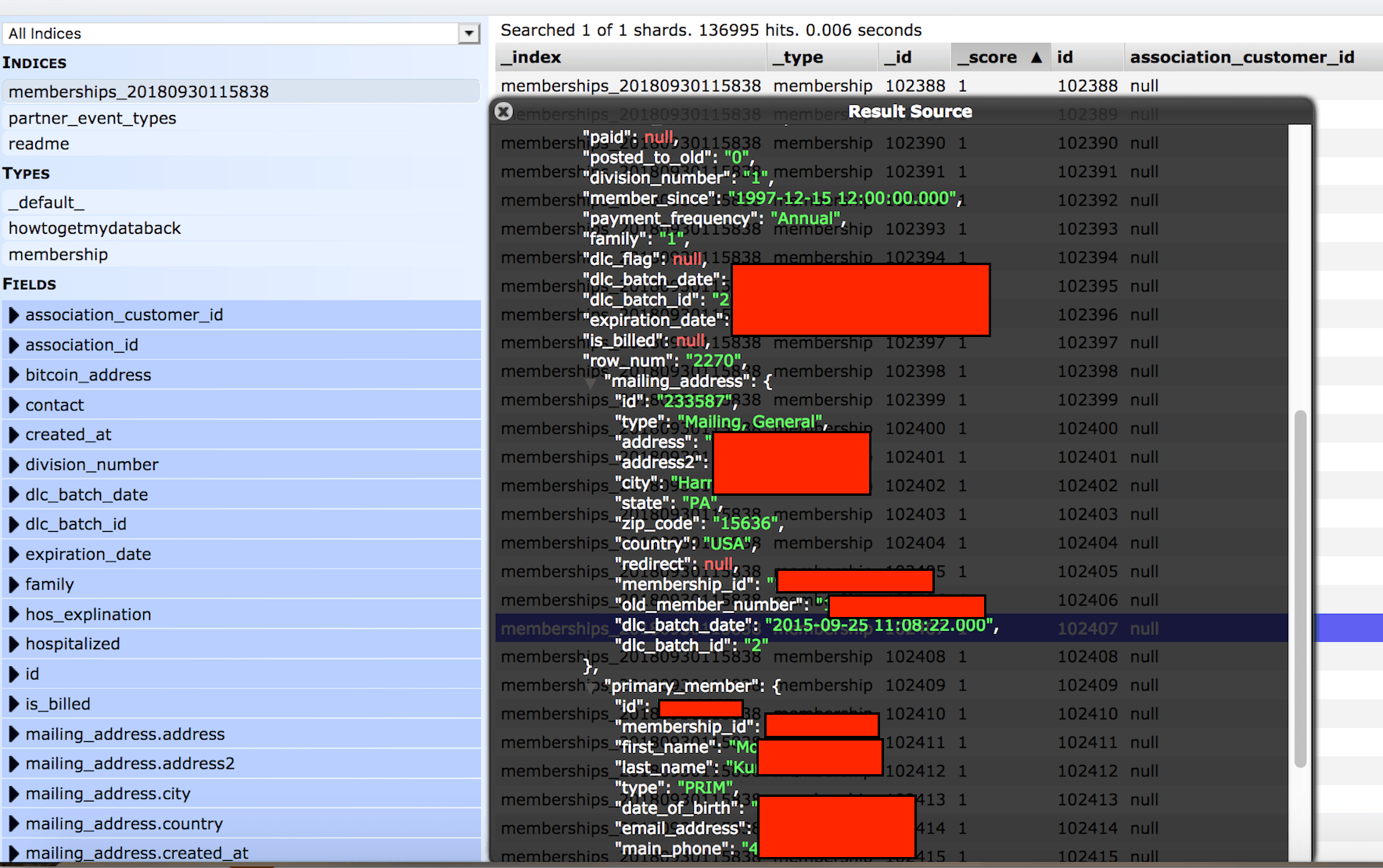Sort results by _id column
This screenshot has height=868, width=1383.
click(x=914, y=57)
